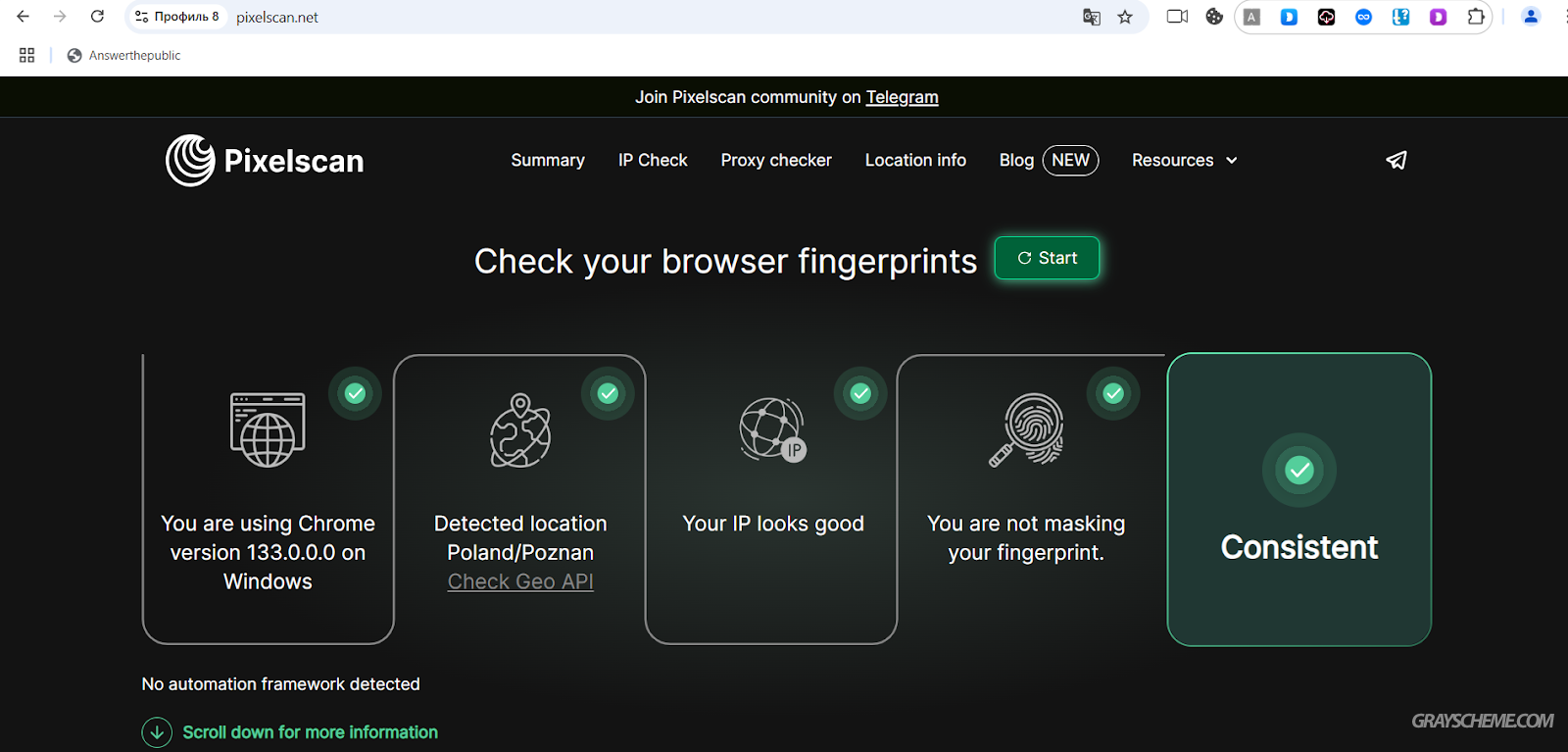Image resolution: width=1568 pixels, height=752 pixels.
Task: Click the checkmark on the fingerprint masking card
Action: [1113, 393]
